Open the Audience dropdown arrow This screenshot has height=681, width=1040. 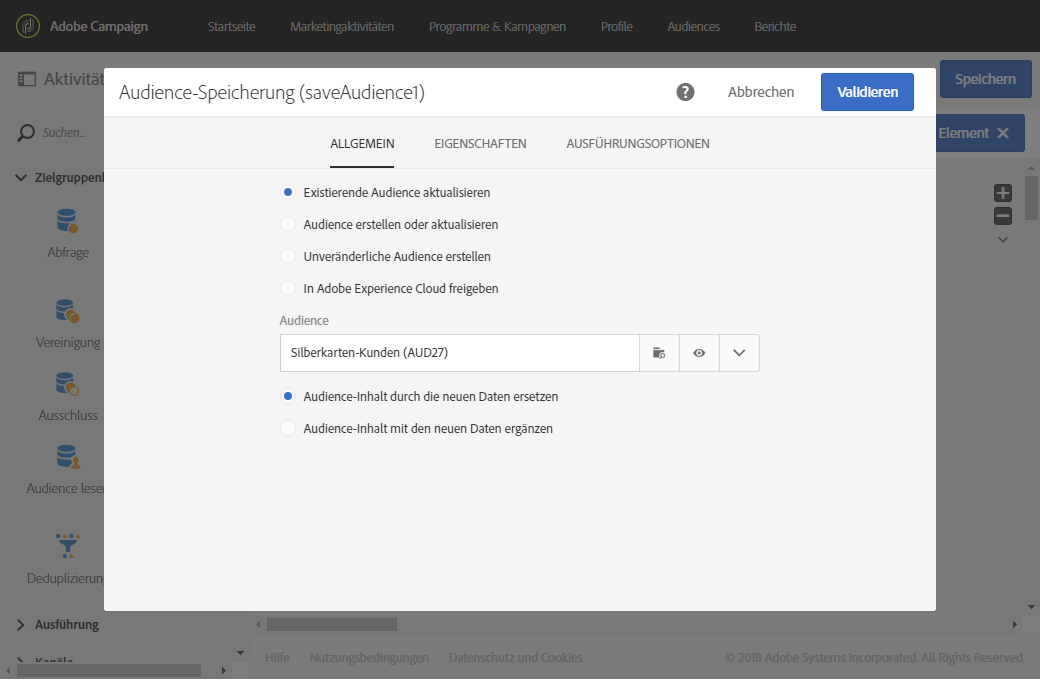(739, 353)
